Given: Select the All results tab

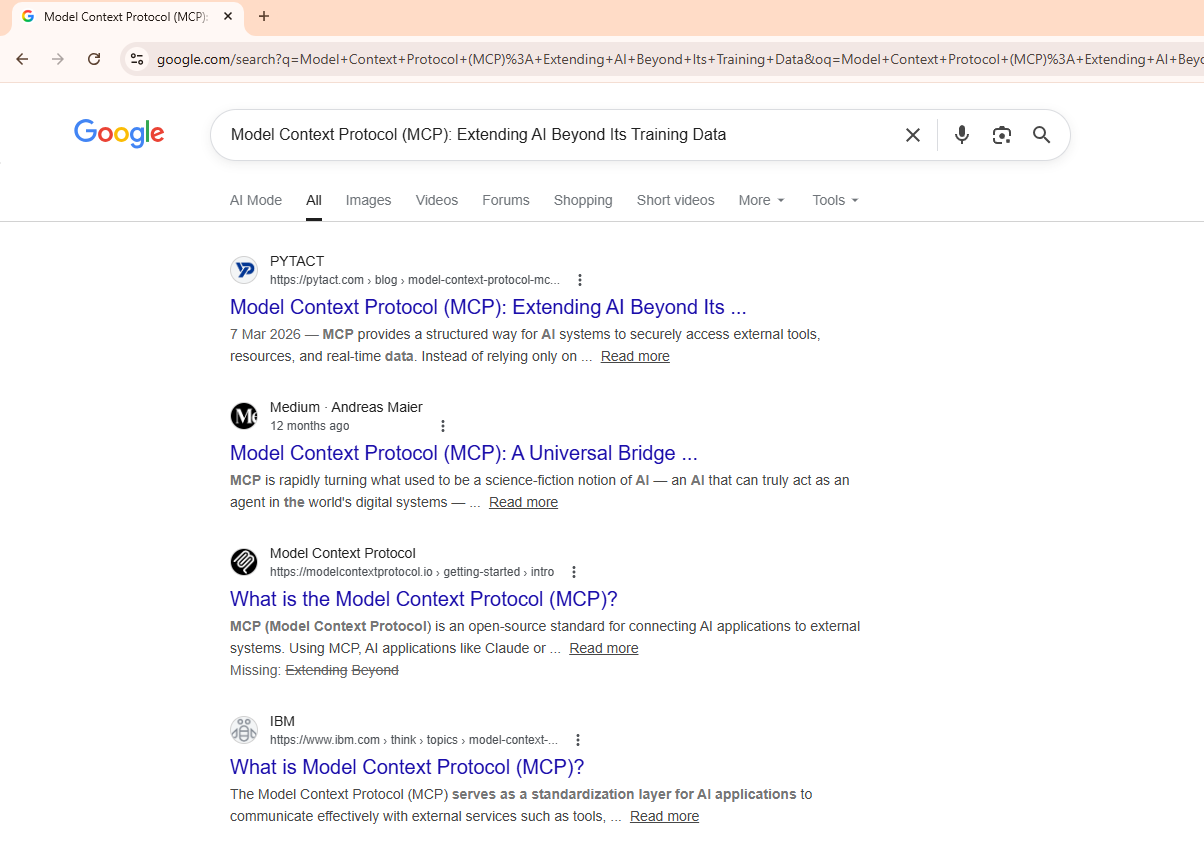Looking at the screenshot, I should [314, 200].
